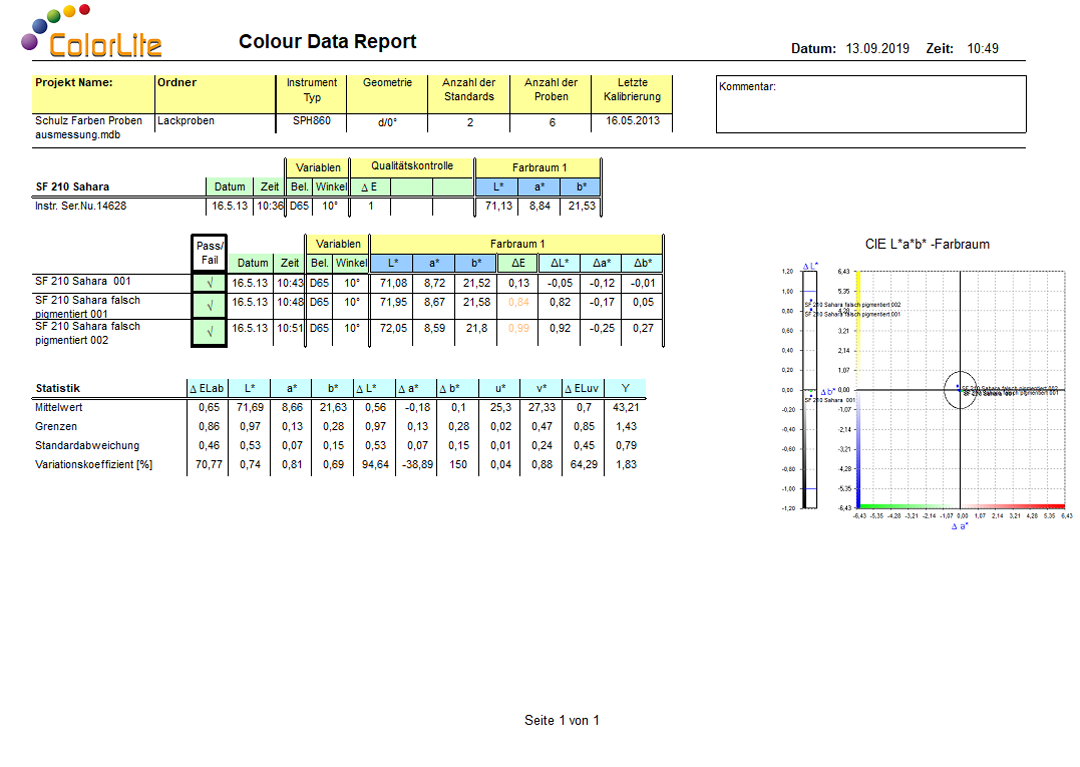Click the bold 'SF 210 Sahara' standard heading
This screenshot has width=1080, height=767.
[72, 187]
